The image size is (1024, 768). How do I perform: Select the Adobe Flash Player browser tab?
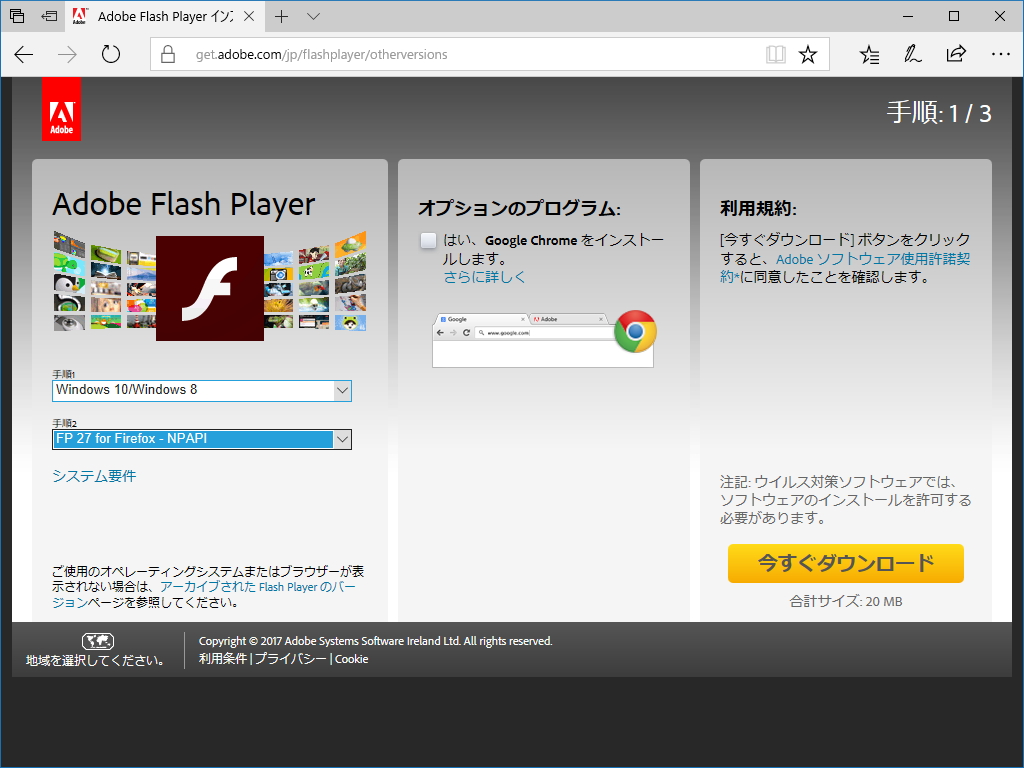tap(160, 16)
